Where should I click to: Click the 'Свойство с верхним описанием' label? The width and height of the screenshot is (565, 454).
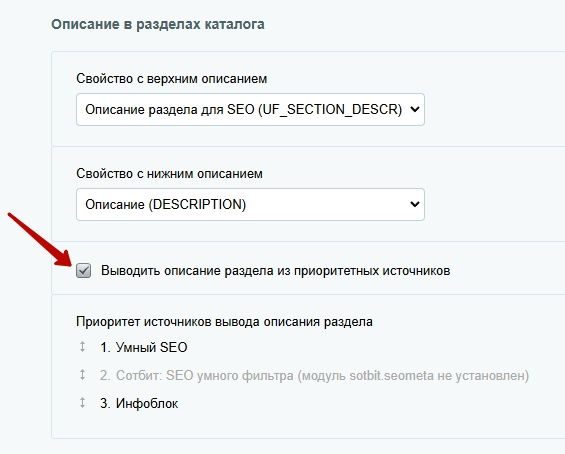point(172,79)
